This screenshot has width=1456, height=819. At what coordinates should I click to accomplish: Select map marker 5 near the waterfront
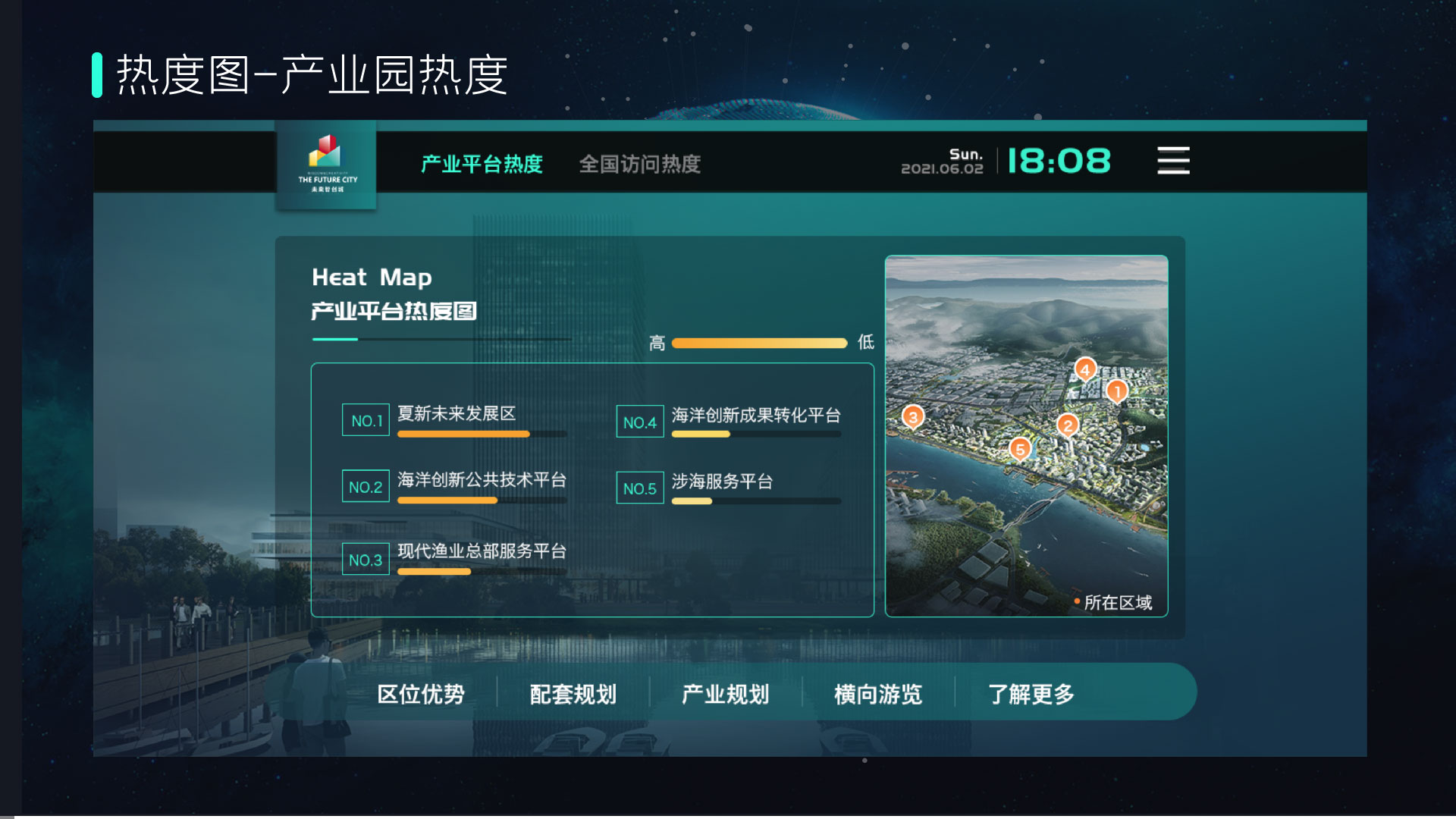[1020, 450]
